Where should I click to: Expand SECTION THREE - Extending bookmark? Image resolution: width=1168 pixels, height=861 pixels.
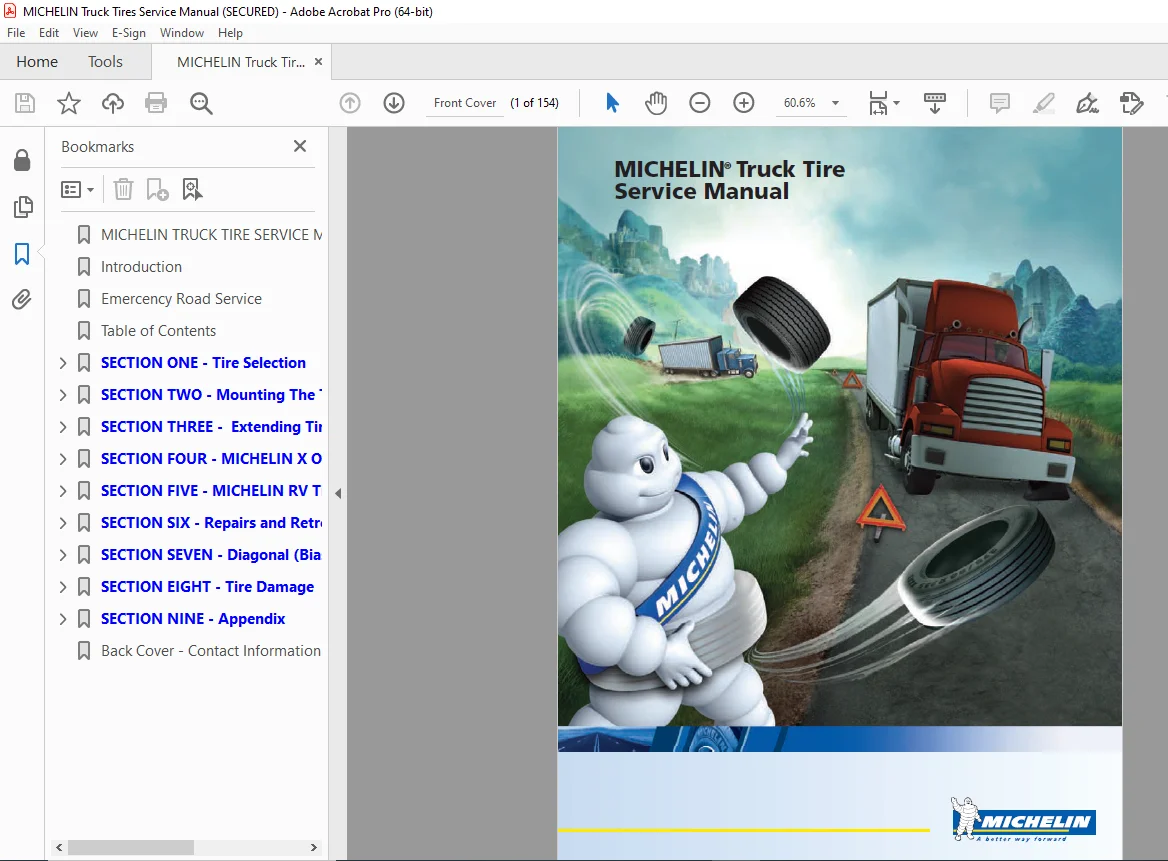pyautogui.click(x=63, y=427)
